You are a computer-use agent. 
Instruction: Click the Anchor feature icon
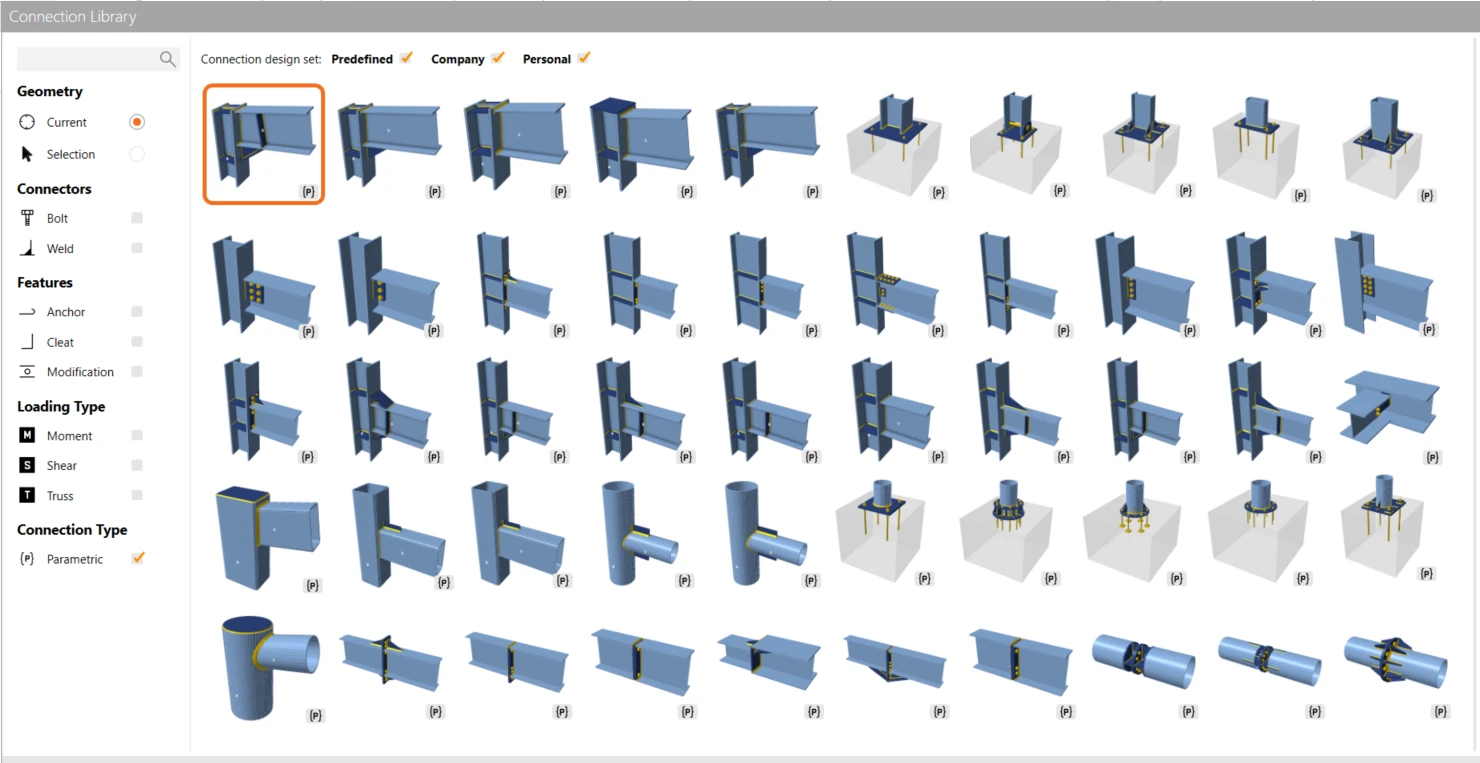(x=27, y=312)
